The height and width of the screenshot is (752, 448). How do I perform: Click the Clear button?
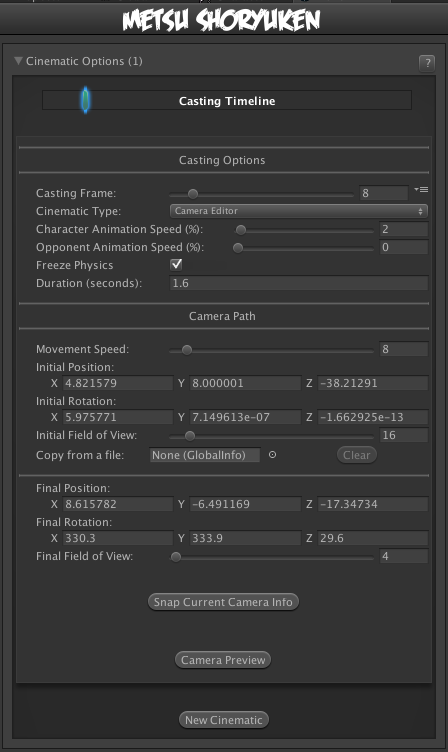(x=356, y=455)
